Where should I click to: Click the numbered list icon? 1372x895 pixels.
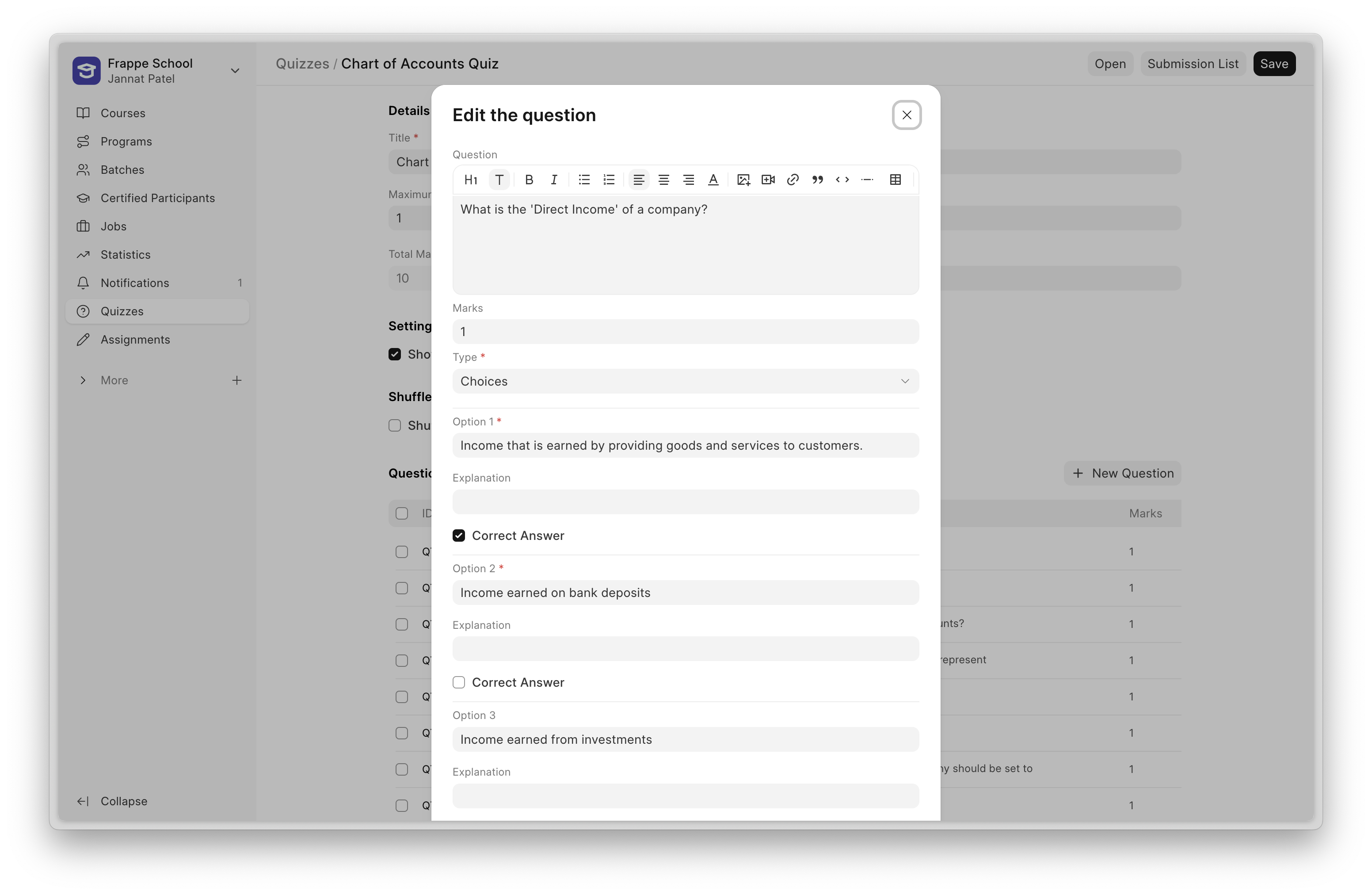(x=609, y=180)
